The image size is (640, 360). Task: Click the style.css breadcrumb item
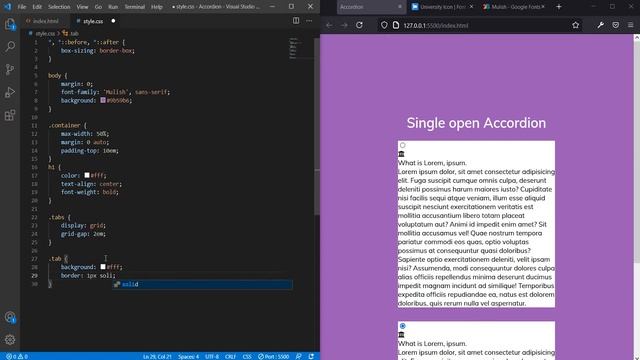coord(44,33)
